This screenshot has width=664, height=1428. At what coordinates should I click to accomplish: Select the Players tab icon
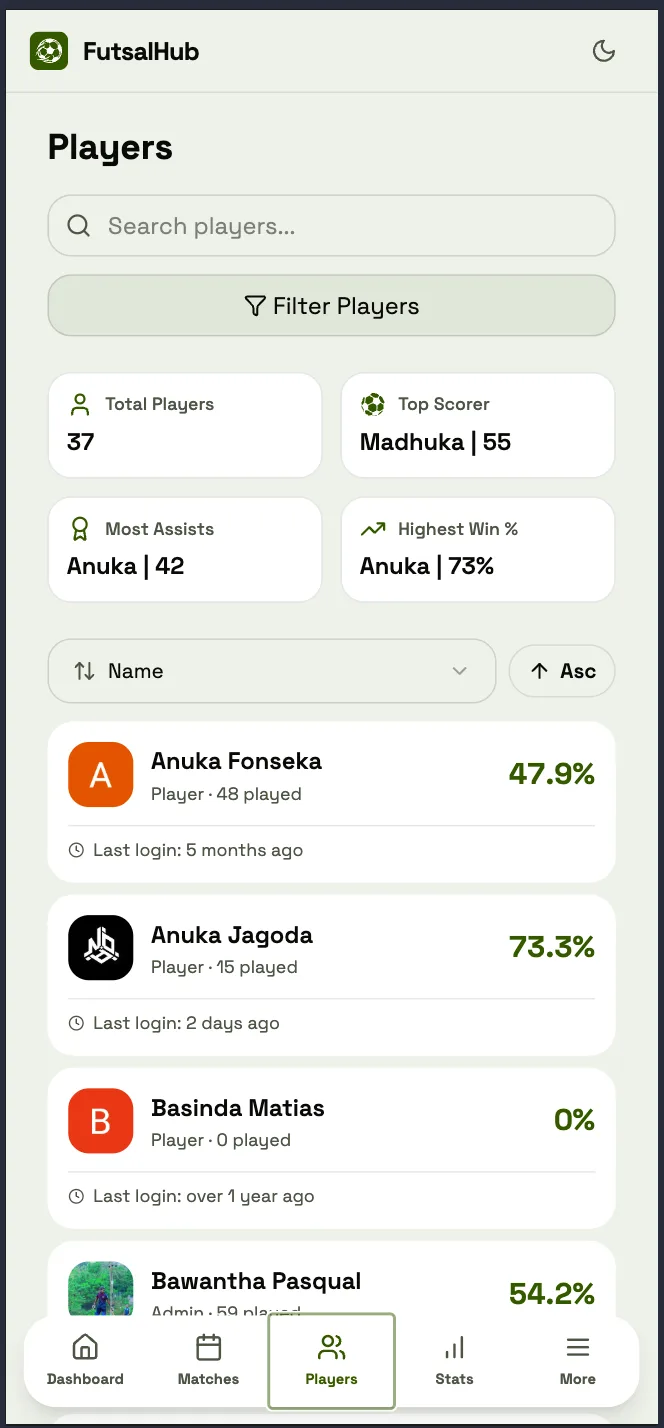(331, 1347)
